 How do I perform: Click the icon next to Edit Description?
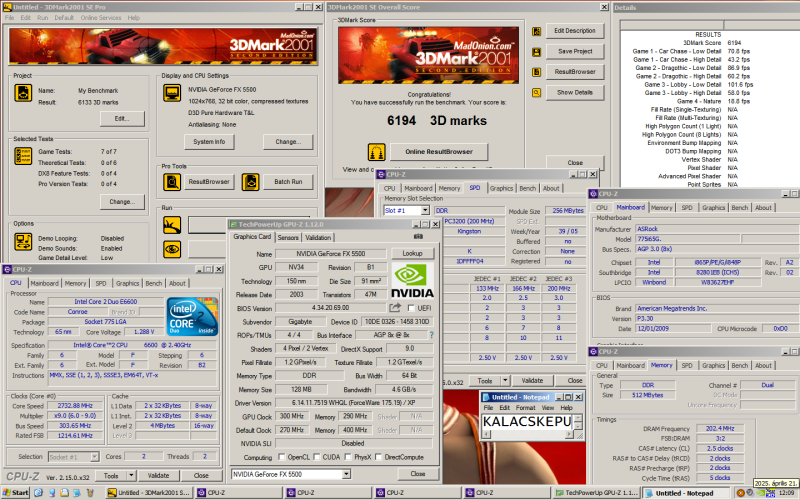(x=536, y=31)
